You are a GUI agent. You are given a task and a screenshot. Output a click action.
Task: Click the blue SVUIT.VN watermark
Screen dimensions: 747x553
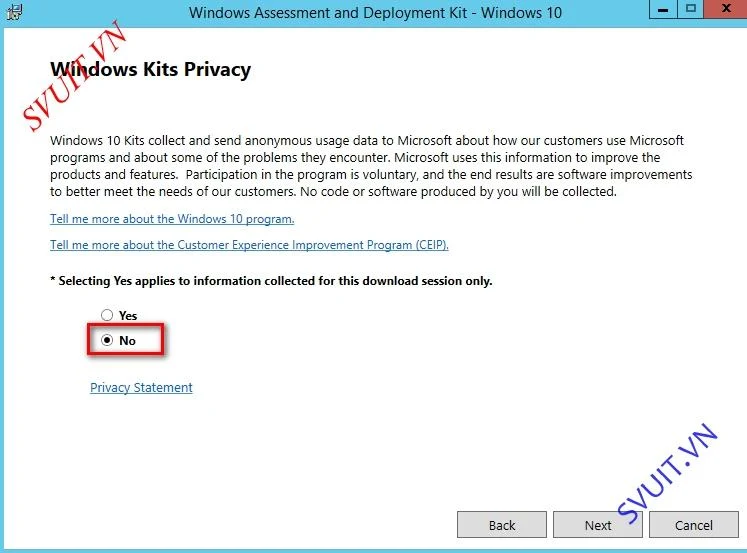(x=667, y=474)
